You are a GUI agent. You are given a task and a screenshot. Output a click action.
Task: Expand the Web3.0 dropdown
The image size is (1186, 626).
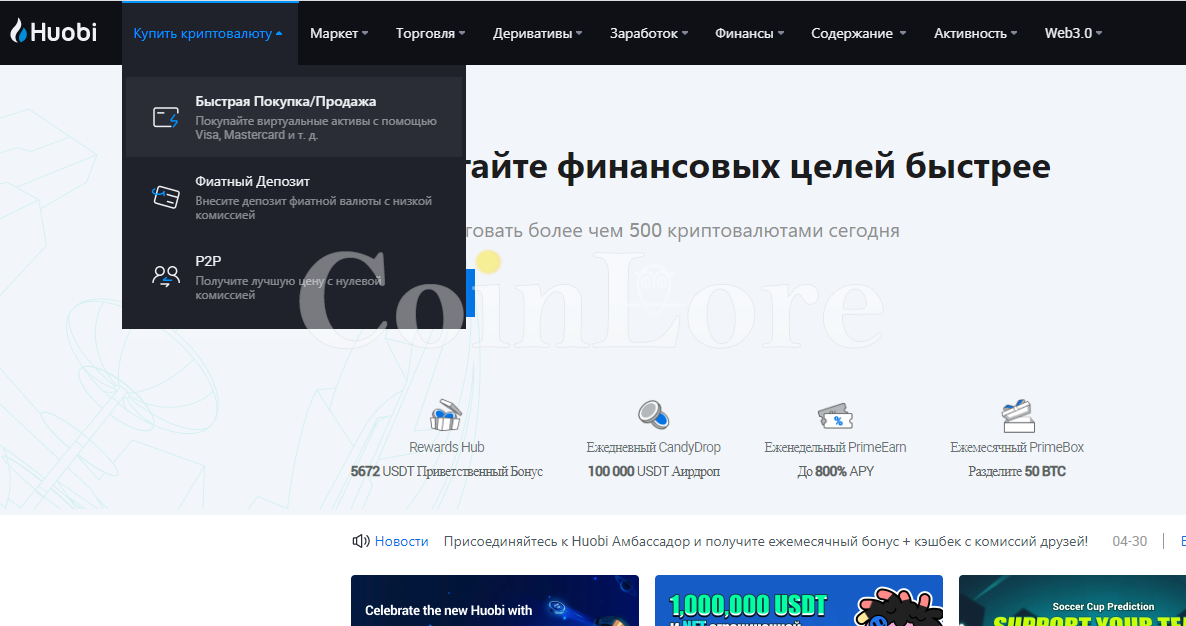pos(1073,33)
